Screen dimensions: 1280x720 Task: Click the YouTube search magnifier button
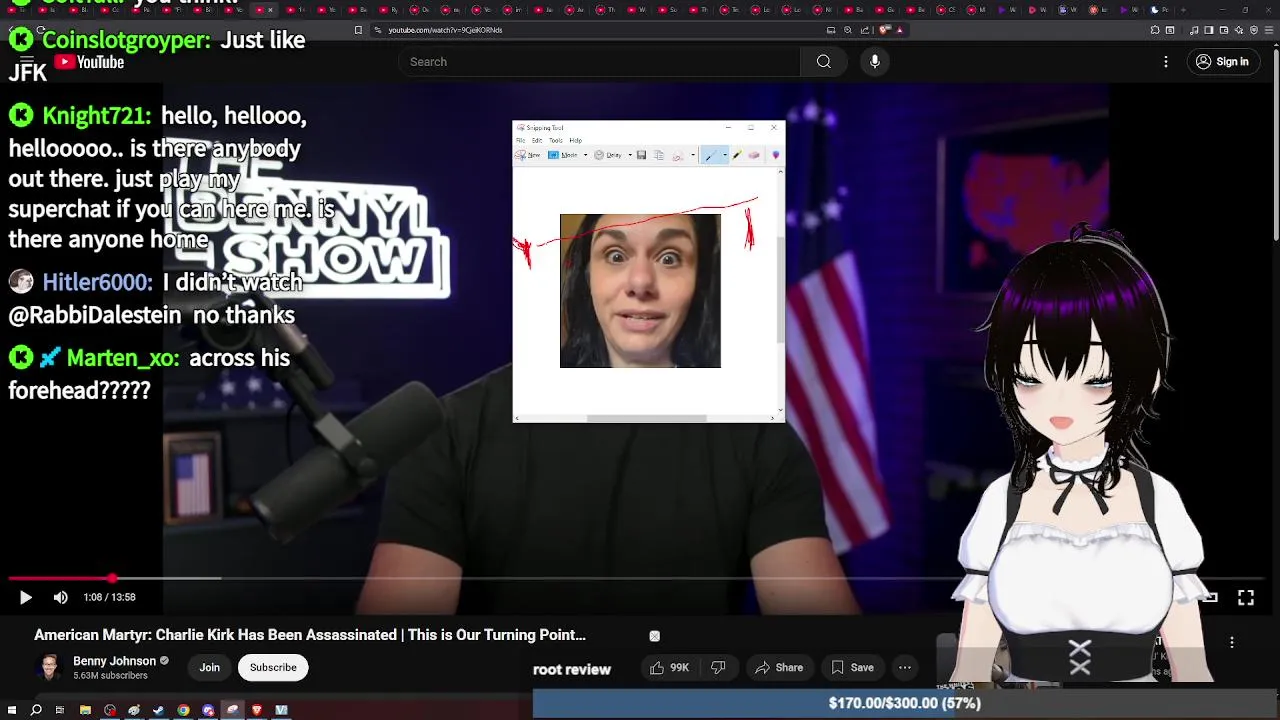tap(824, 62)
